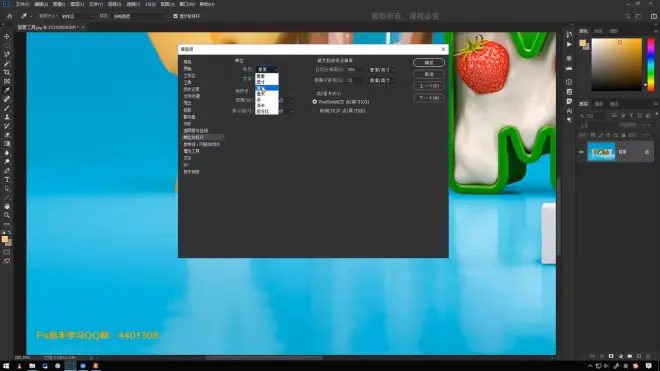660x371 pixels.
Task: Select the Clone Stamp tool
Action: (x=7, y=117)
